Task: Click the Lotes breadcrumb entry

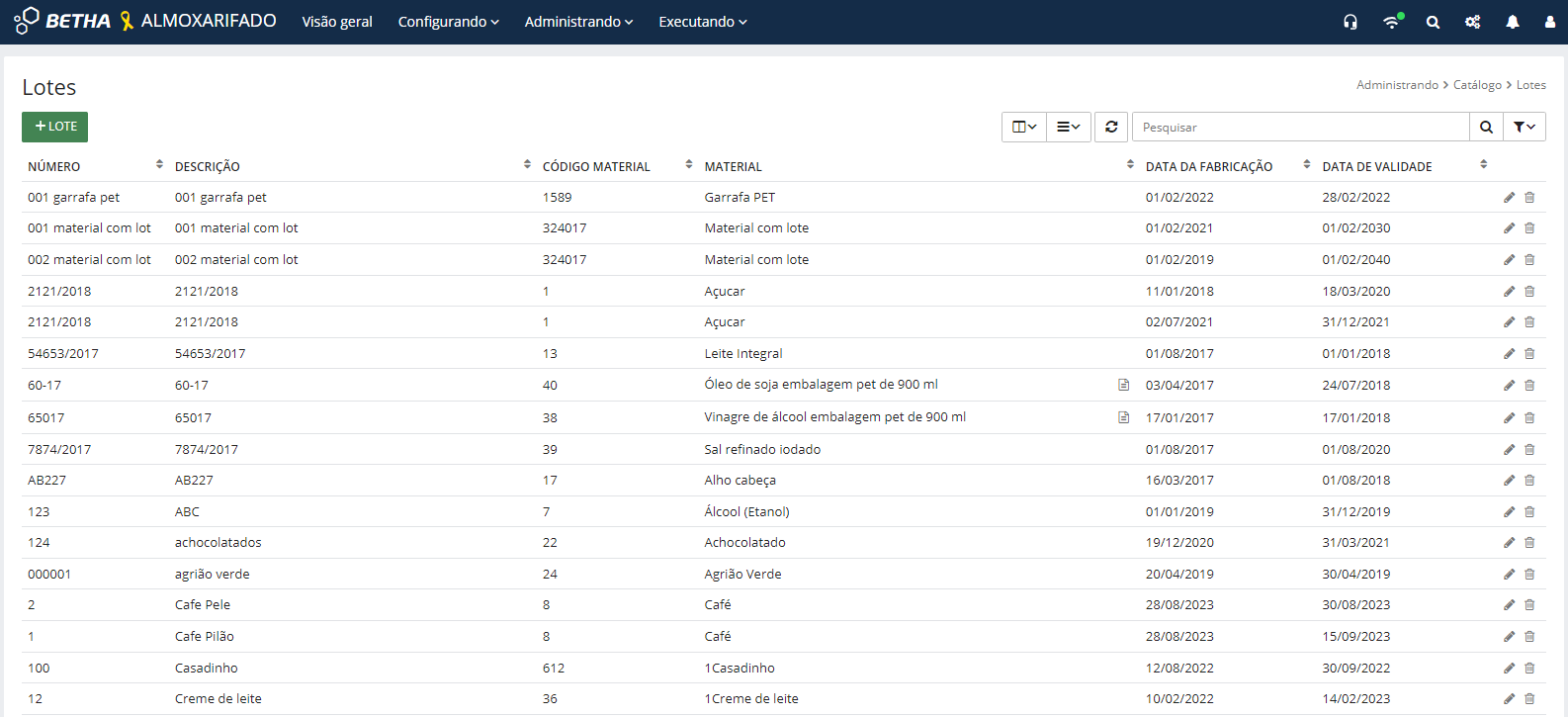Action: coord(1531,85)
